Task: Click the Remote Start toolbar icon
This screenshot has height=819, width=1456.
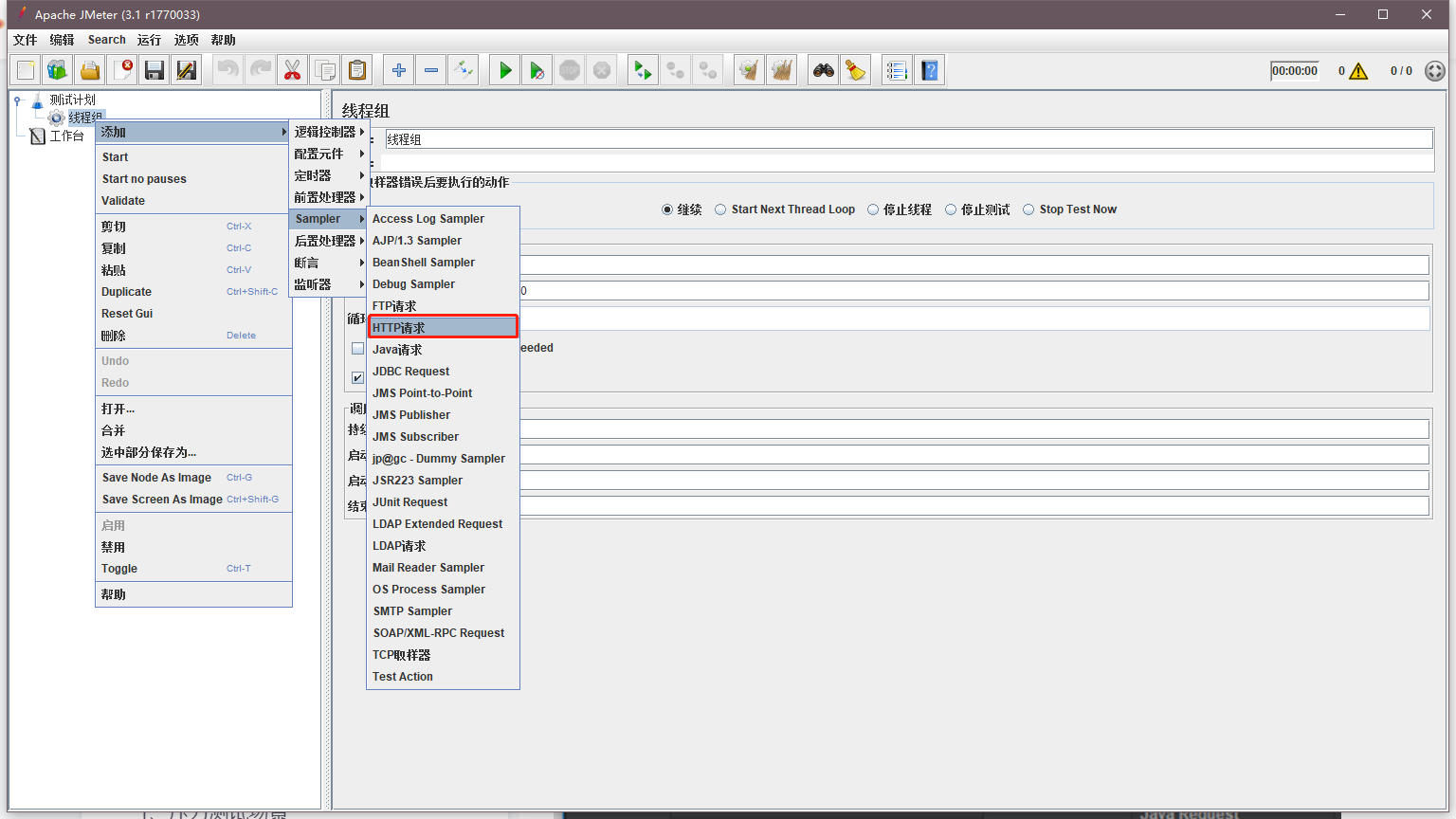Action: (643, 70)
